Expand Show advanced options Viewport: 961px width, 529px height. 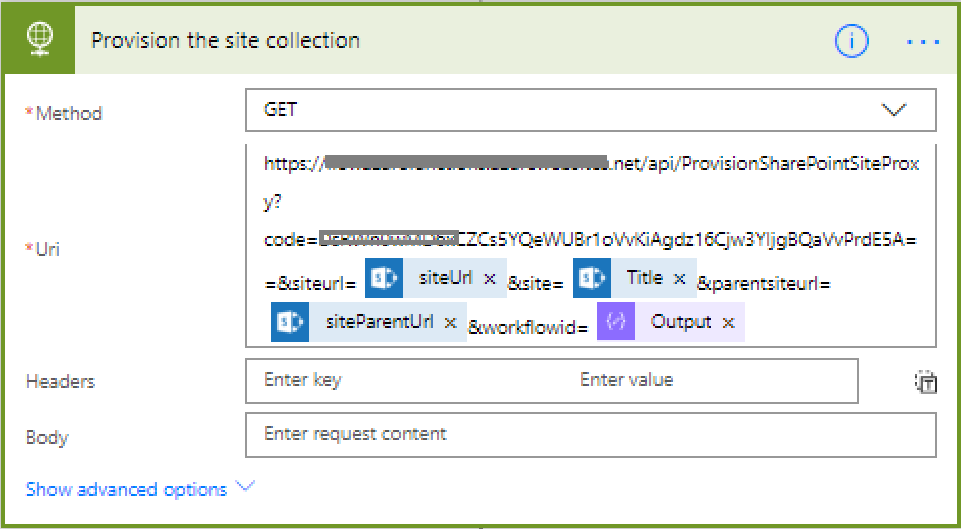(x=245, y=487)
